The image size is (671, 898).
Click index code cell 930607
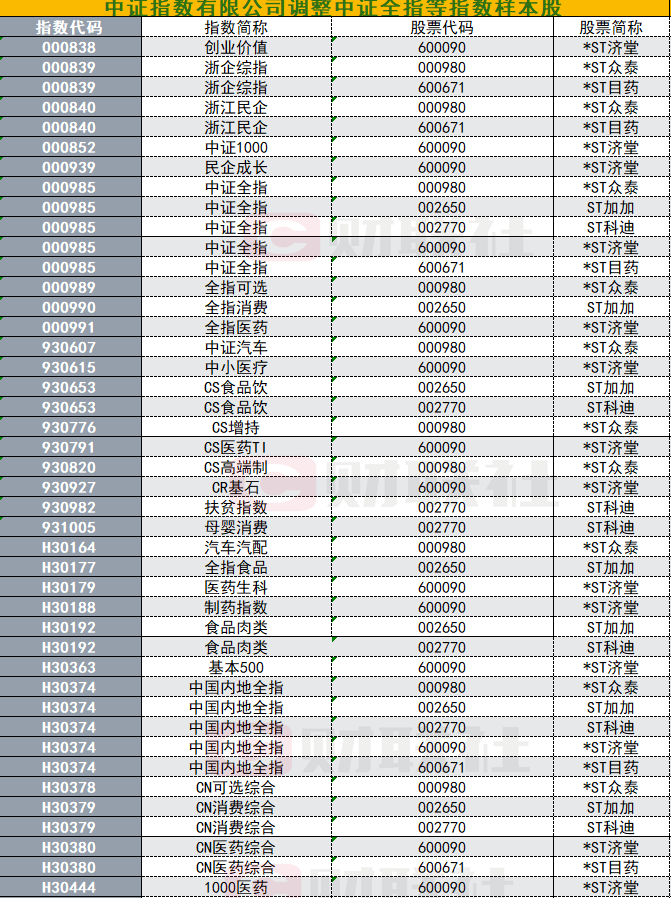click(70, 348)
